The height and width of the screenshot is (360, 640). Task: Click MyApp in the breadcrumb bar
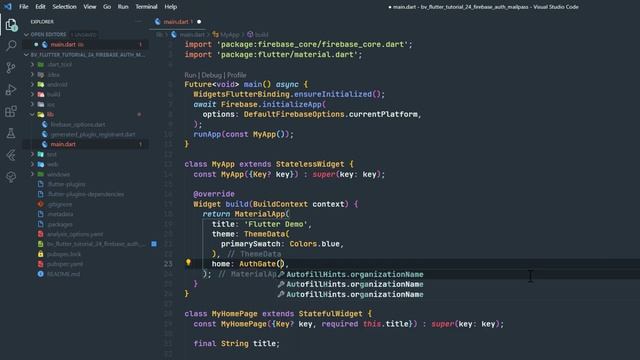[x=230, y=35]
